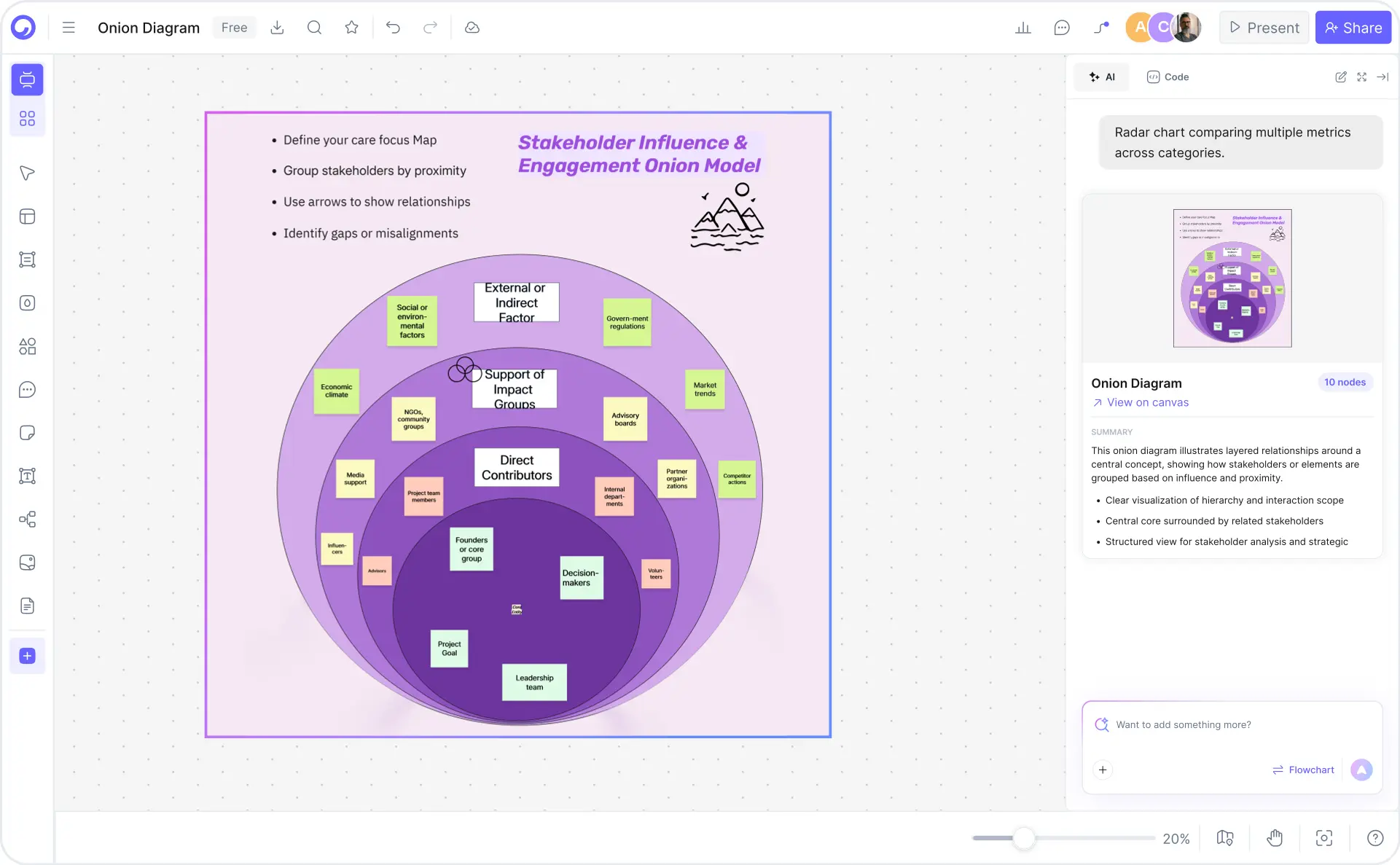1400x865 pixels.
Task: Activate the hand pan tool
Action: click(x=1275, y=838)
